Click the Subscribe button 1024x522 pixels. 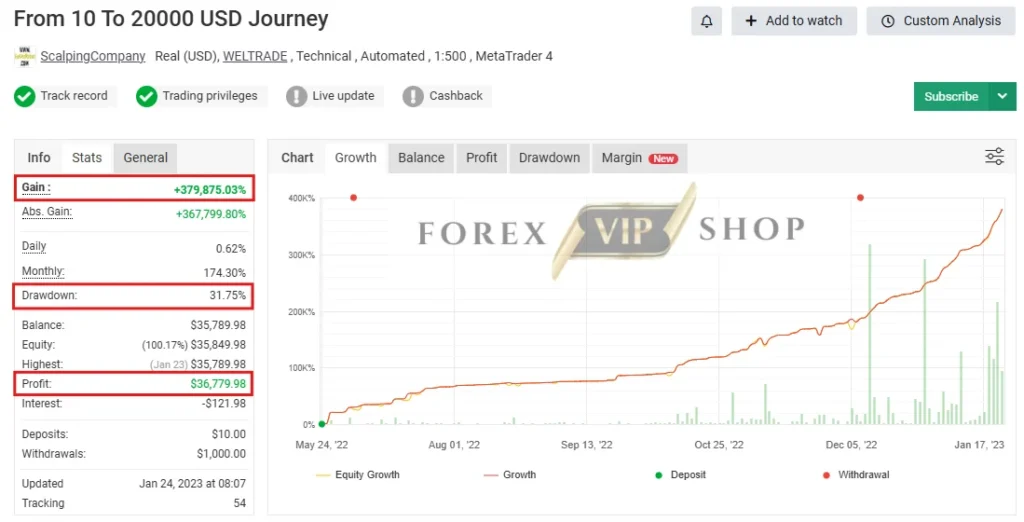coord(952,96)
